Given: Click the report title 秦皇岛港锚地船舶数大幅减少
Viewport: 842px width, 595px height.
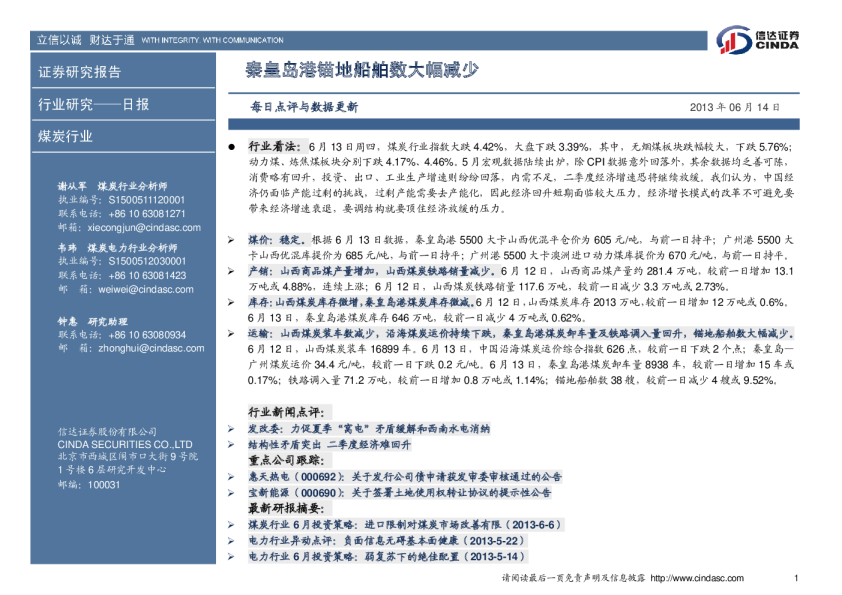Looking at the screenshot, I should pyautogui.click(x=363, y=70).
